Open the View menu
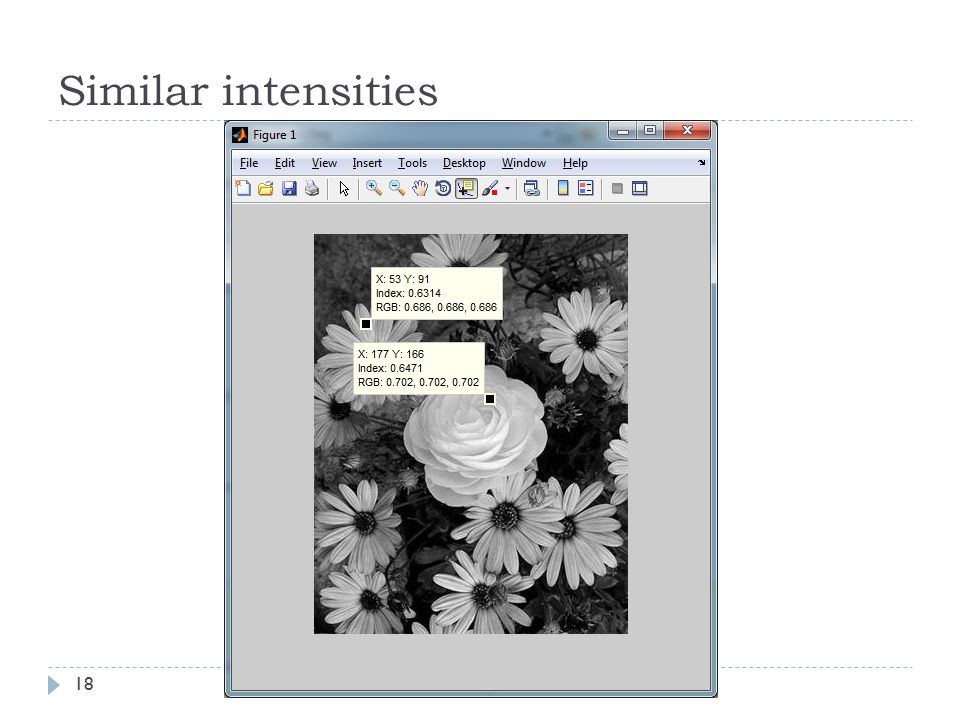The height and width of the screenshot is (720, 960). pos(324,163)
